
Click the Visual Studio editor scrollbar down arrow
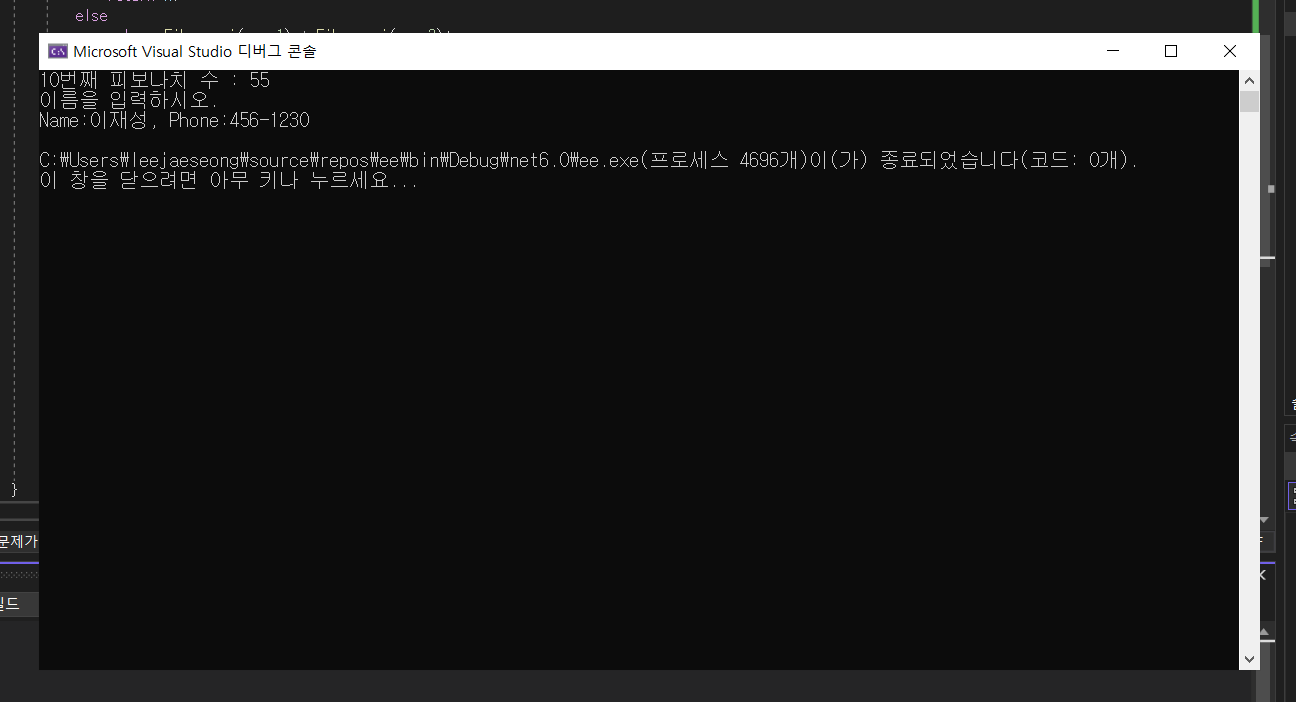coord(1264,520)
